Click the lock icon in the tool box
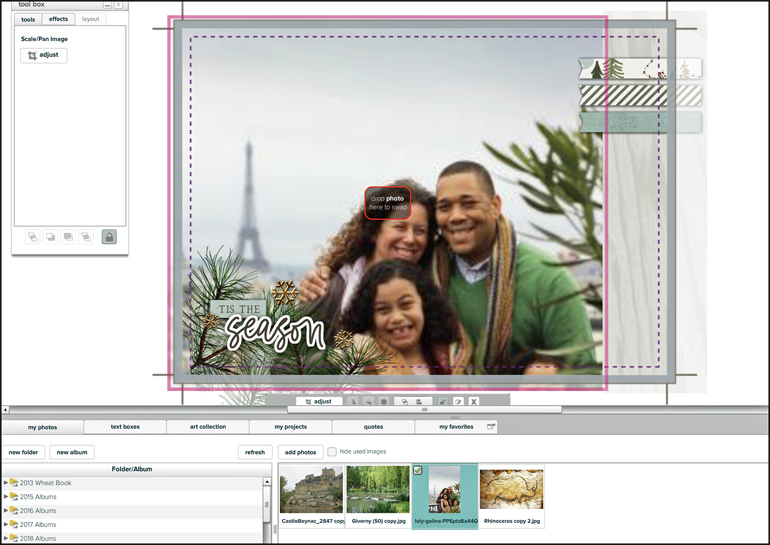770x545 pixels. 109,237
